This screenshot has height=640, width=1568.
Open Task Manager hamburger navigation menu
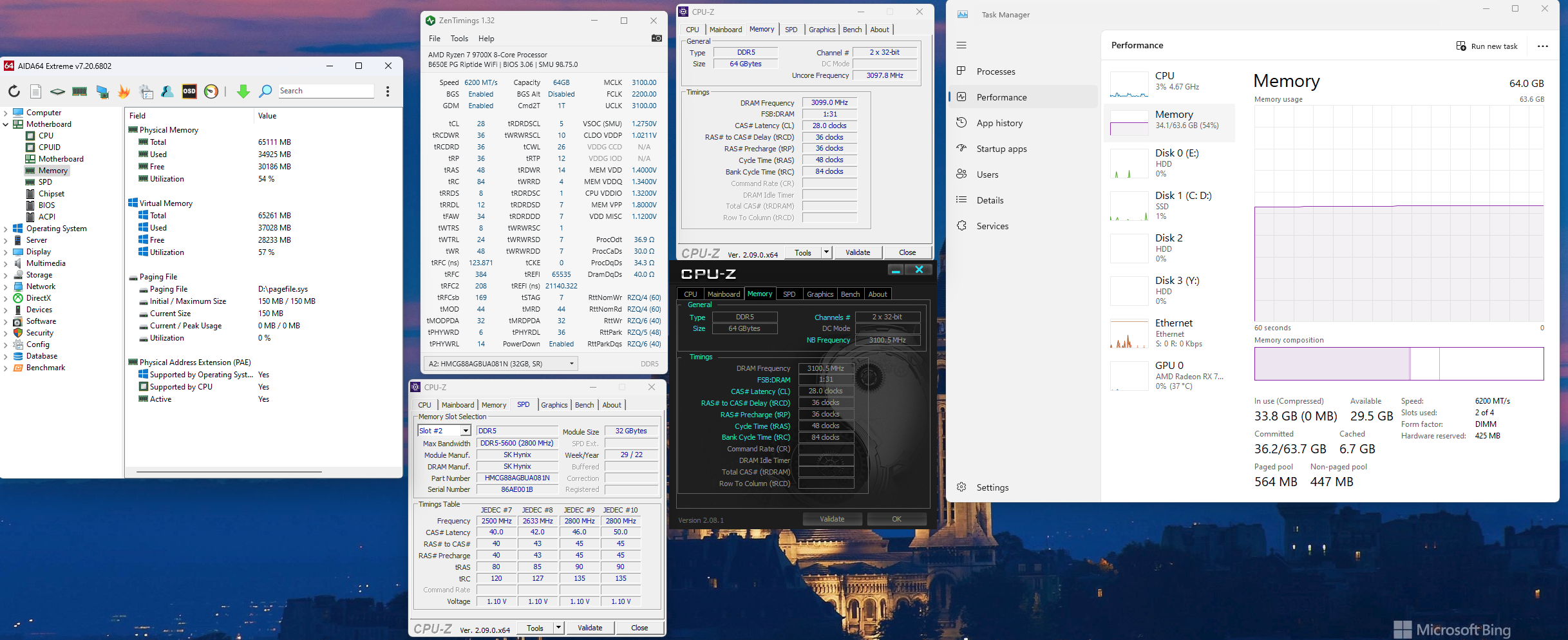(x=961, y=45)
